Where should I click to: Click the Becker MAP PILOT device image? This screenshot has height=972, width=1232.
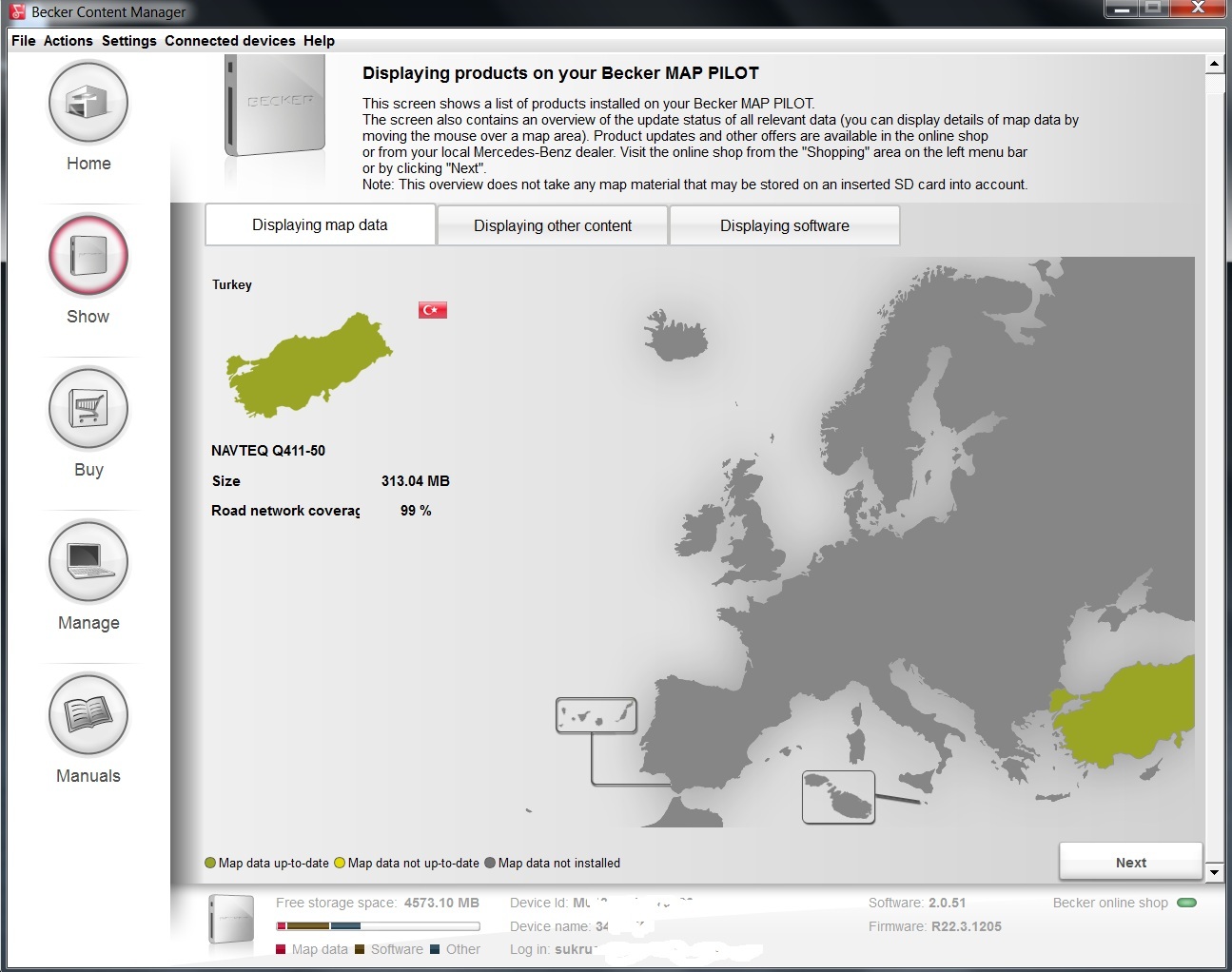tap(275, 106)
